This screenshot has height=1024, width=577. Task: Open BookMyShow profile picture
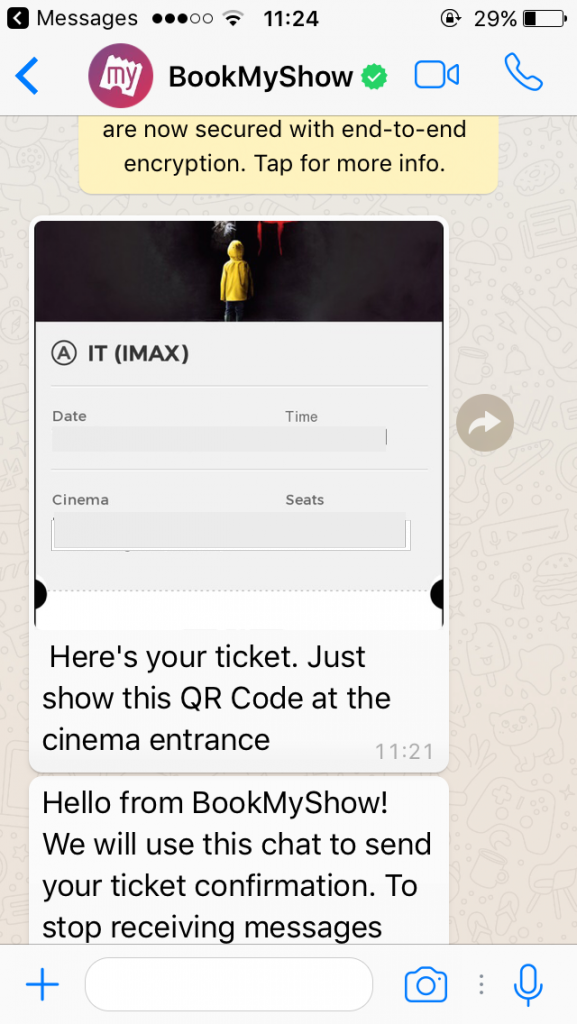pyautogui.click(x=121, y=76)
